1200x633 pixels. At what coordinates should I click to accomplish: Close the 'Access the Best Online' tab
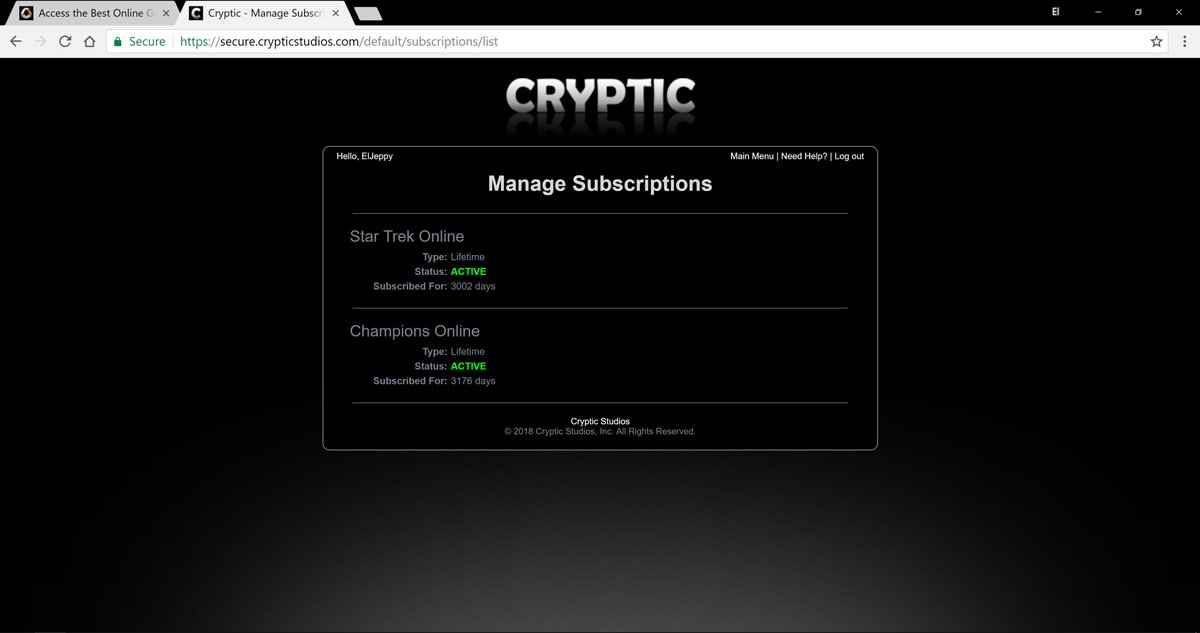point(166,13)
